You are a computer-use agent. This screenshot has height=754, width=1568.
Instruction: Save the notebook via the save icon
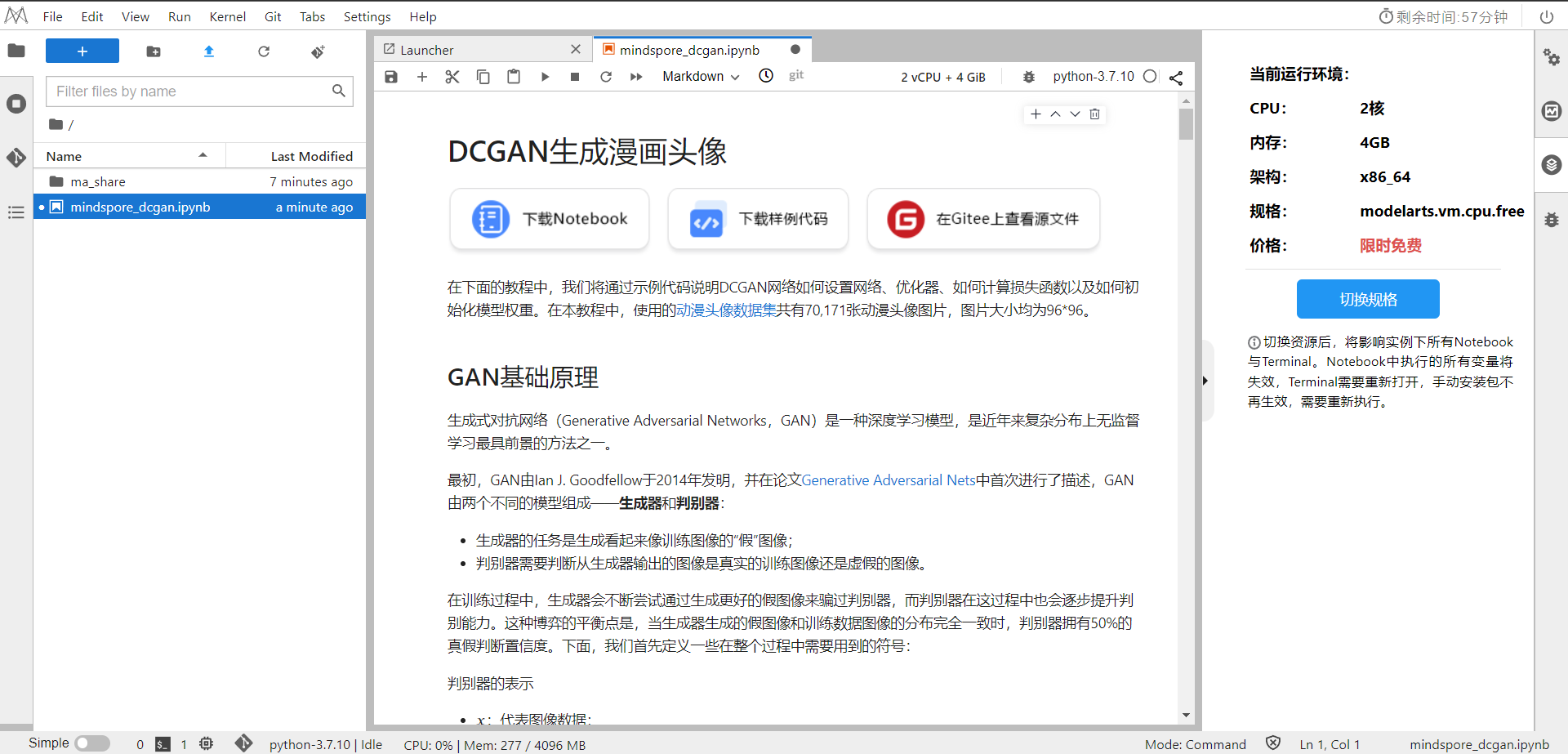coord(391,76)
